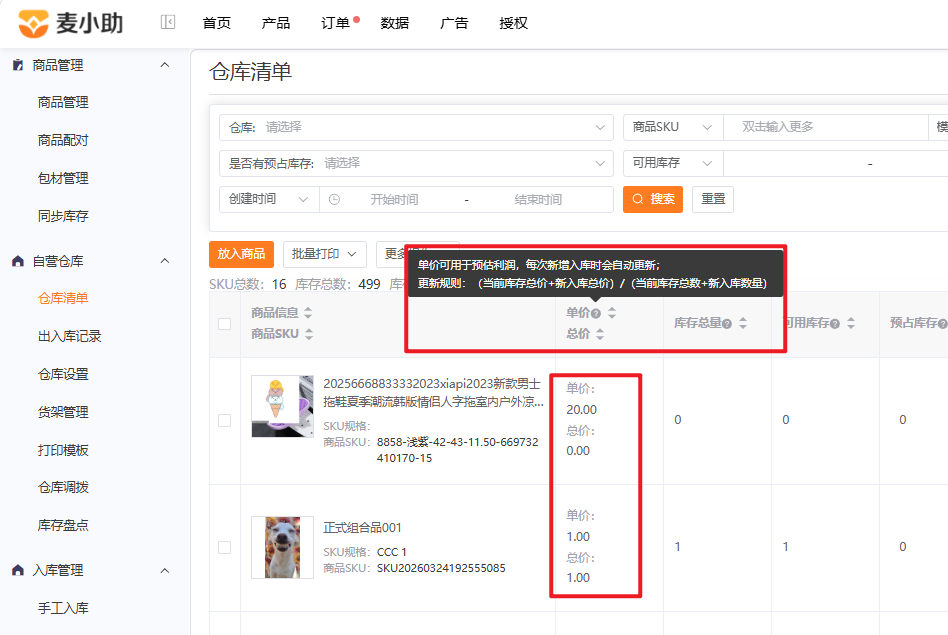Click product title 正式组合品001
Image resolution: width=948 pixels, height=635 pixels.
362,527
